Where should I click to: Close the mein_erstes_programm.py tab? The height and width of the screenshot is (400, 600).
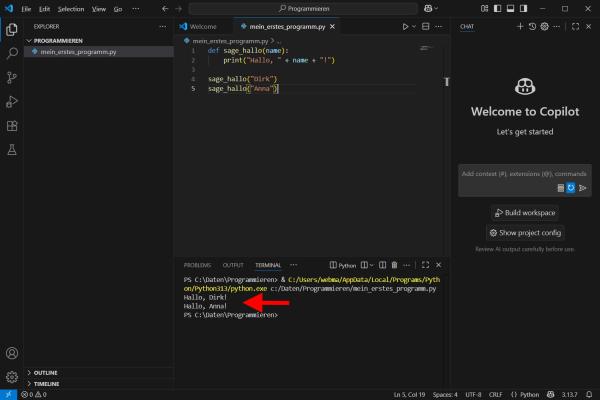332,26
